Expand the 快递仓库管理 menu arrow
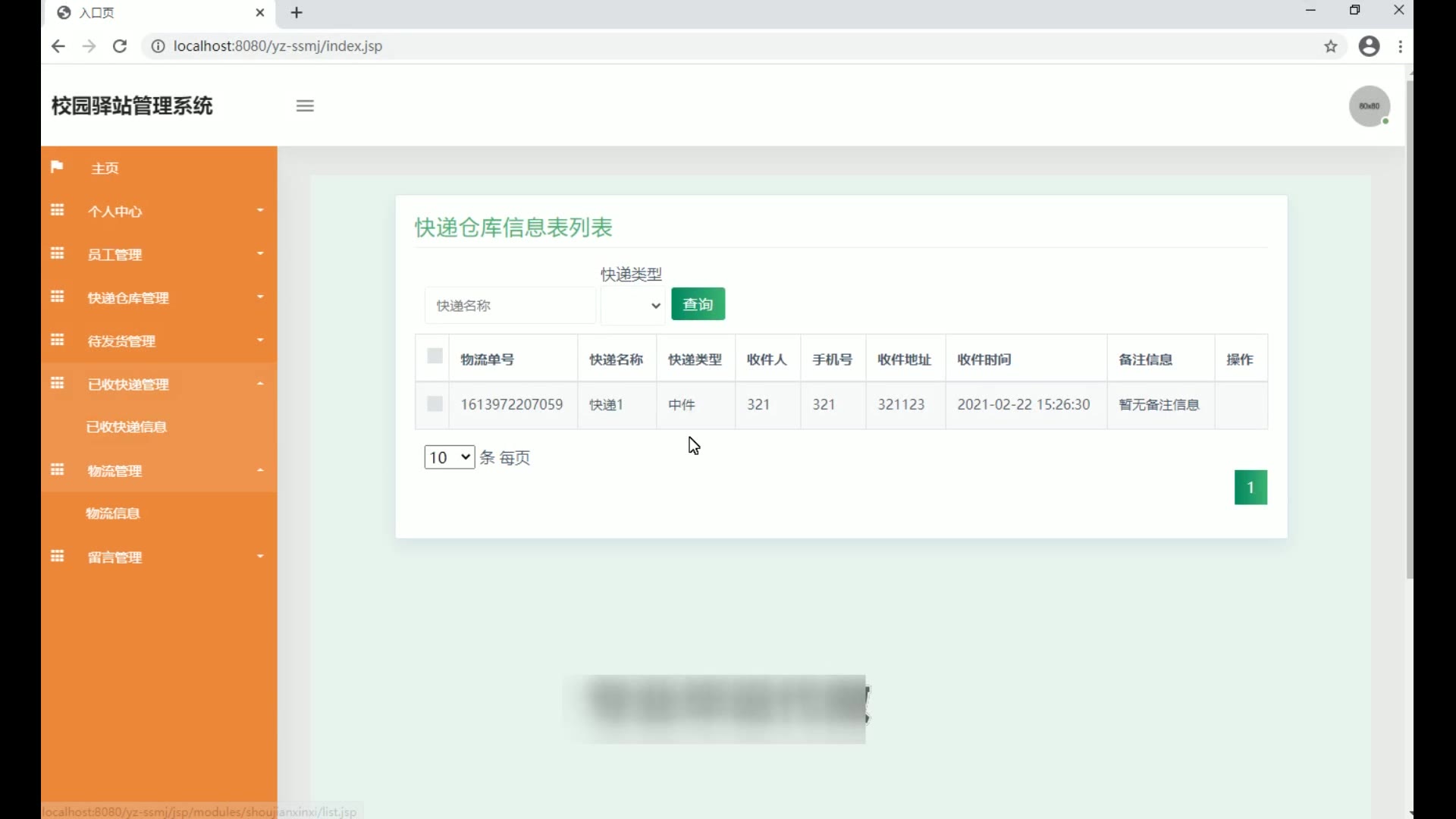The height and width of the screenshot is (819, 1456). click(x=260, y=297)
